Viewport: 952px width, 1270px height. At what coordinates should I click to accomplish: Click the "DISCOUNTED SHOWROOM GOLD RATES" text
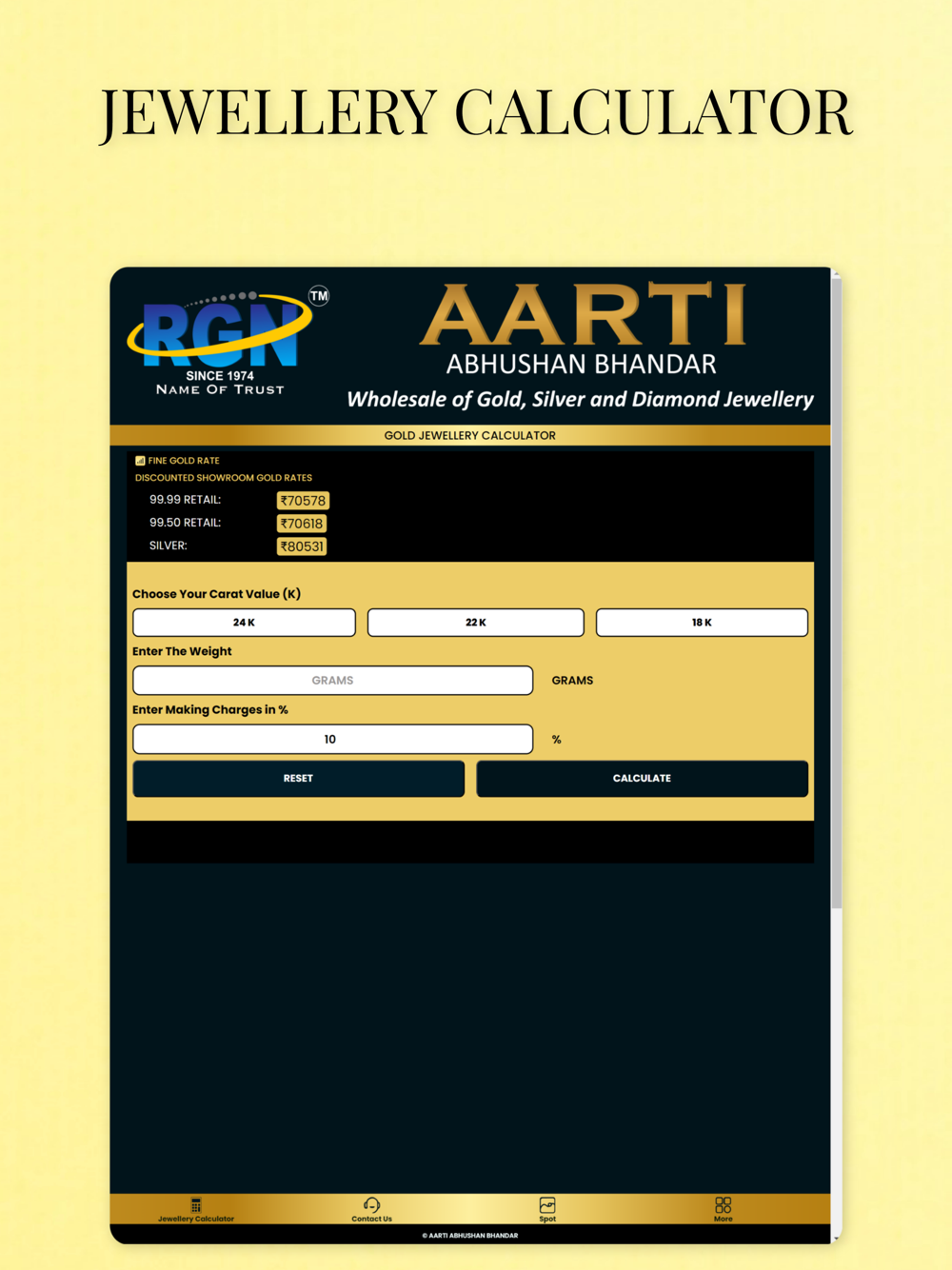click(x=224, y=478)
